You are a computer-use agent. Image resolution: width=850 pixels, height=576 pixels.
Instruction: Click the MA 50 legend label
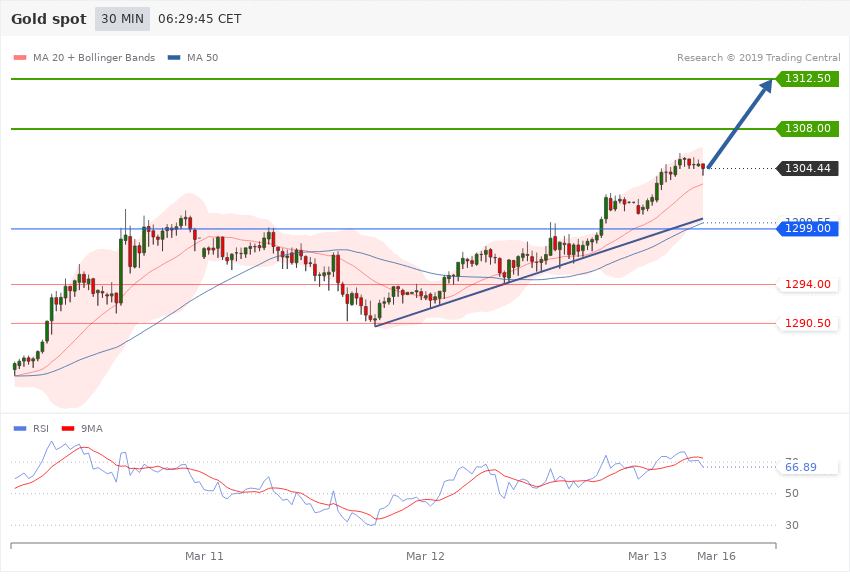(202, 57)
